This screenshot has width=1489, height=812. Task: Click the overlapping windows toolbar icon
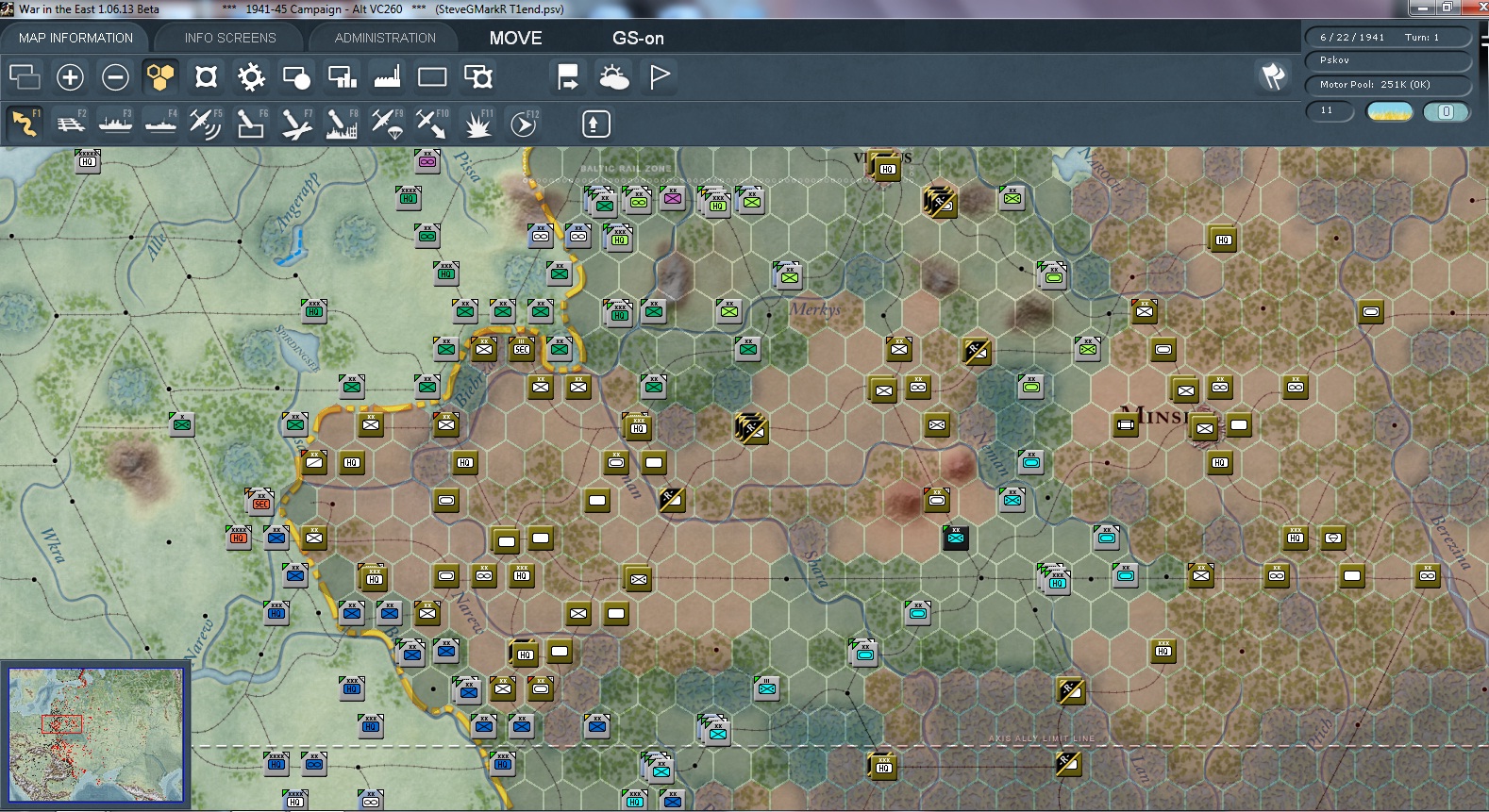(x=25, y=77)
